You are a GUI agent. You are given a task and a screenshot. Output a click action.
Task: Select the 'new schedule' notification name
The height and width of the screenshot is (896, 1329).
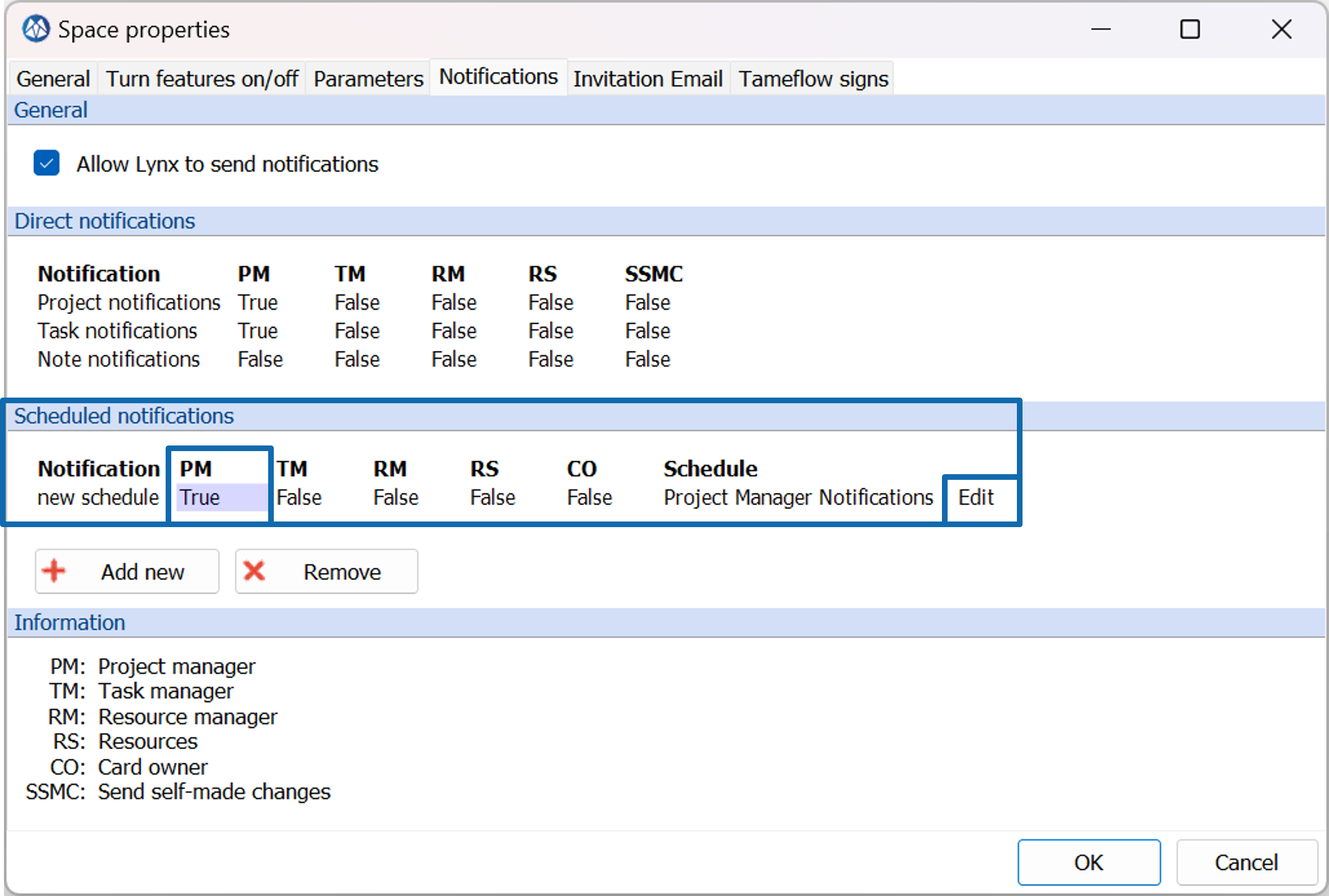point(99,498)
